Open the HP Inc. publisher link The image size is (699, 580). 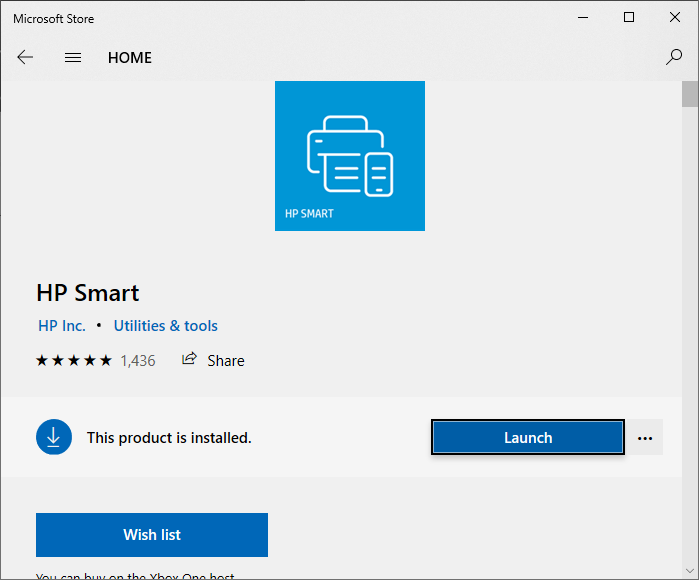tap(62, 326)
